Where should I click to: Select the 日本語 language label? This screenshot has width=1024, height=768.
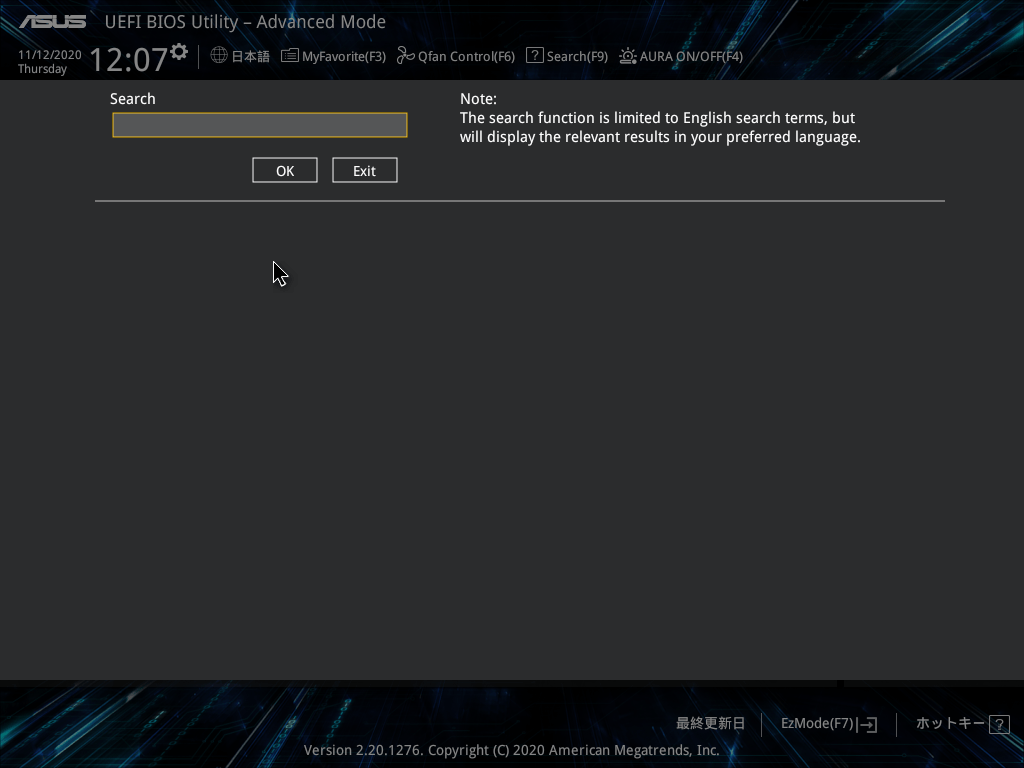(250, 57)
